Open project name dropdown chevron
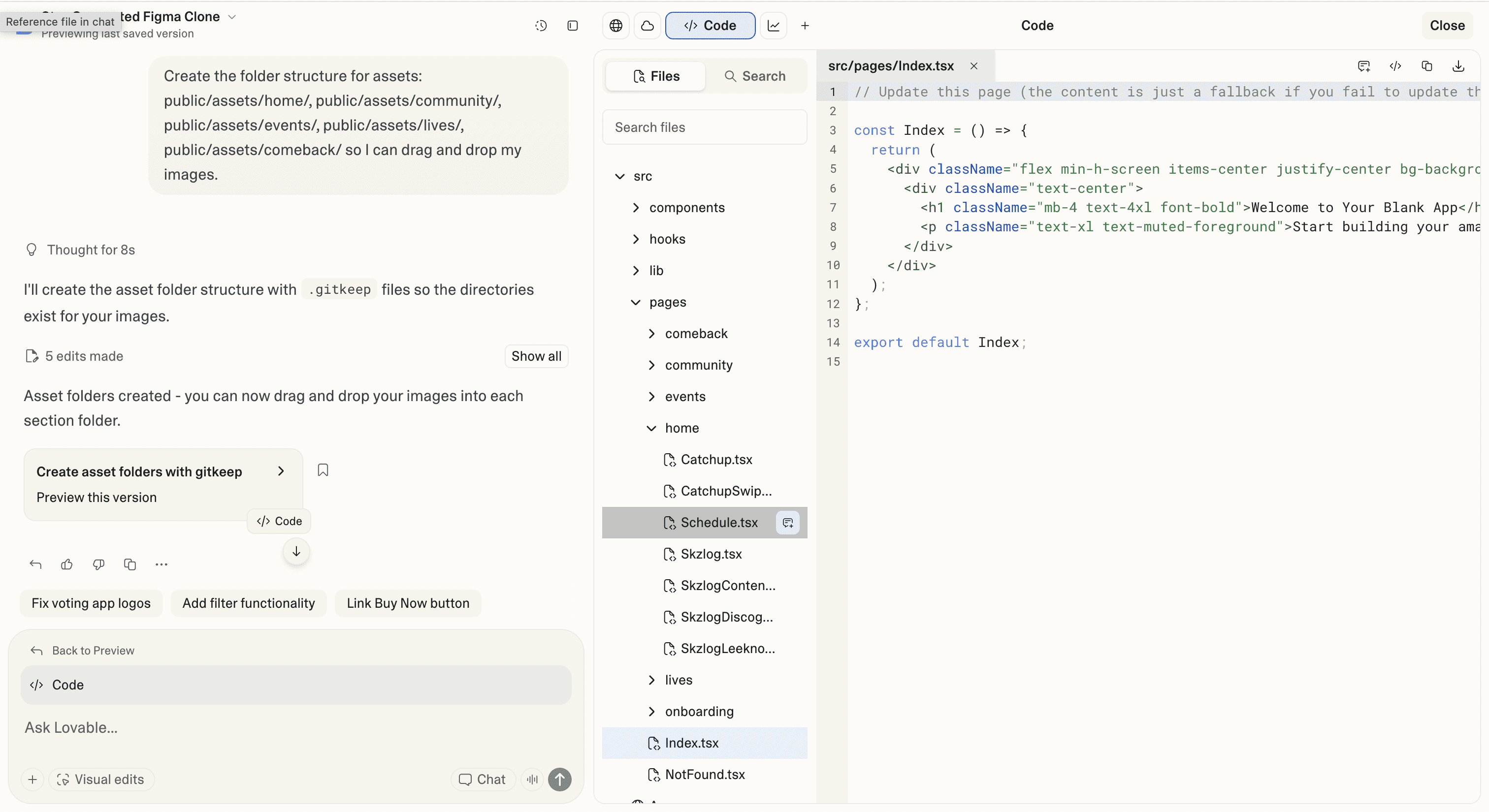 coord(232,17)
